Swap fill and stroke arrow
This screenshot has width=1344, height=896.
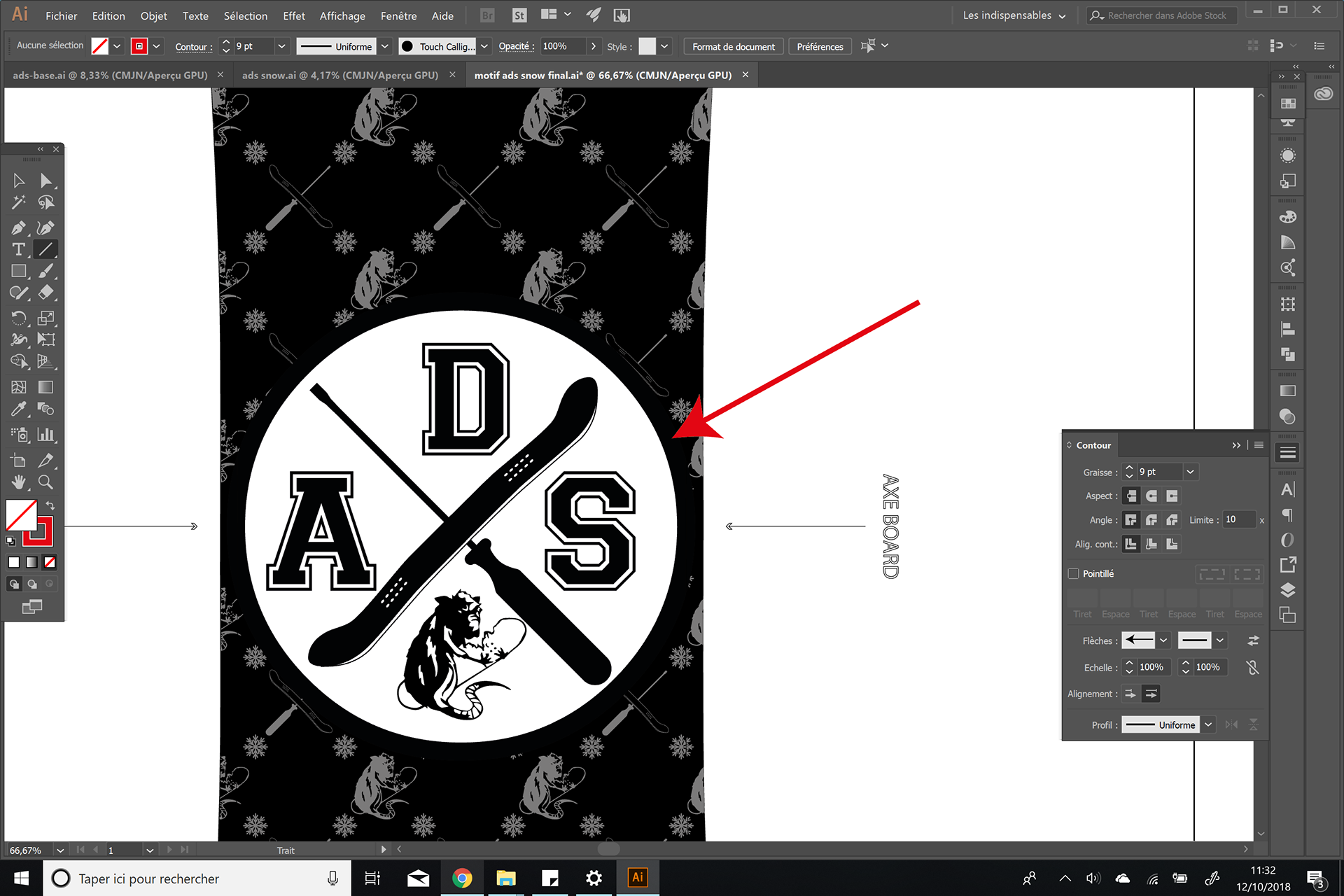click(x=50, y=505)
